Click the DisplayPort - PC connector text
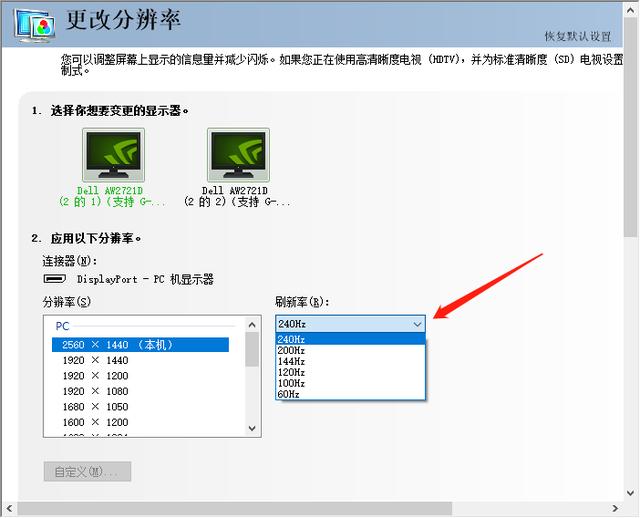 (x=145, y=279)
